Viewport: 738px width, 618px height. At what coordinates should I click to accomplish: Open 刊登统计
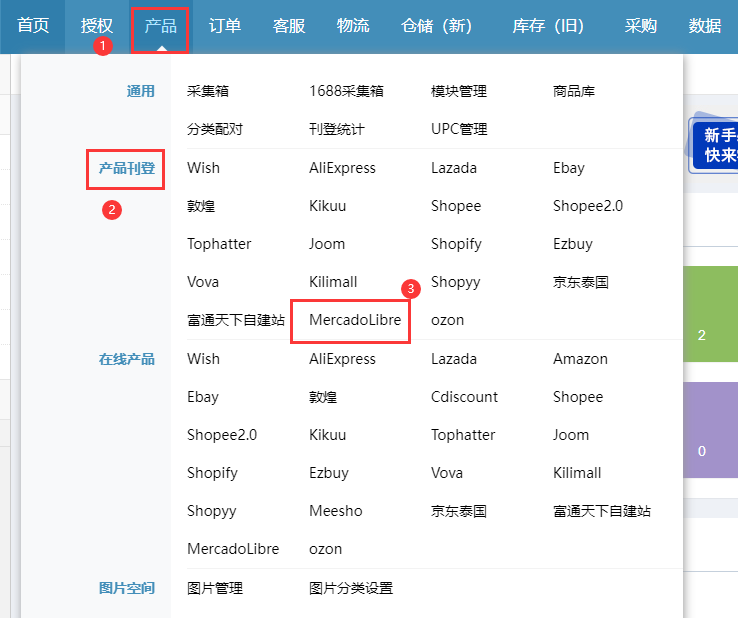pyautogui.click(x=337, y=129)
